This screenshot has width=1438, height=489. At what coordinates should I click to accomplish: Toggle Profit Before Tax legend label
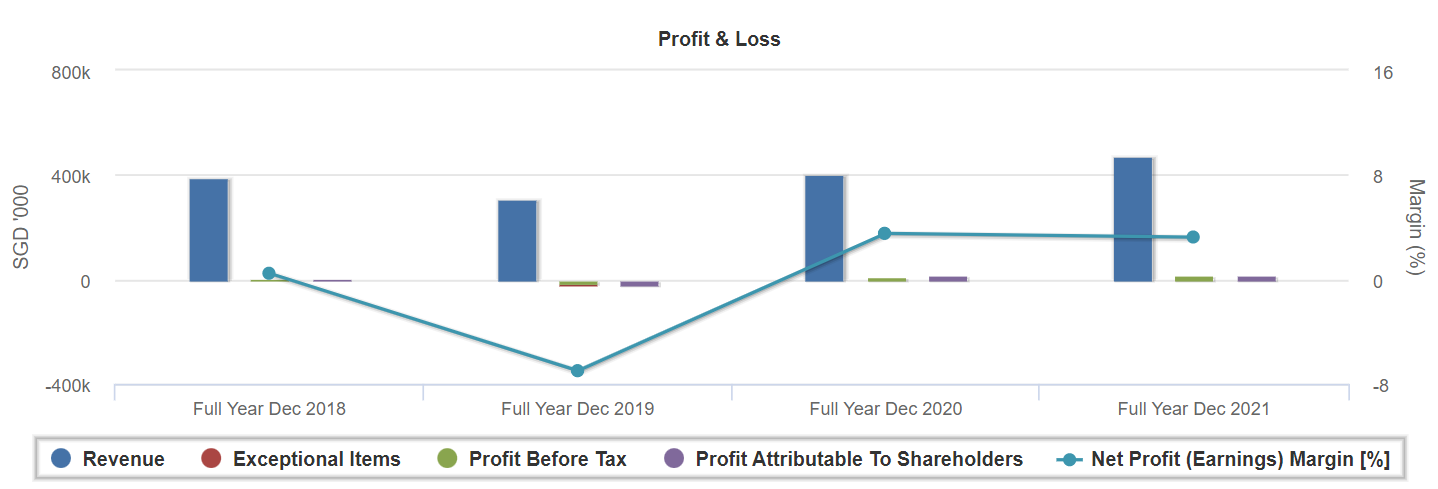tap(547, 459)
